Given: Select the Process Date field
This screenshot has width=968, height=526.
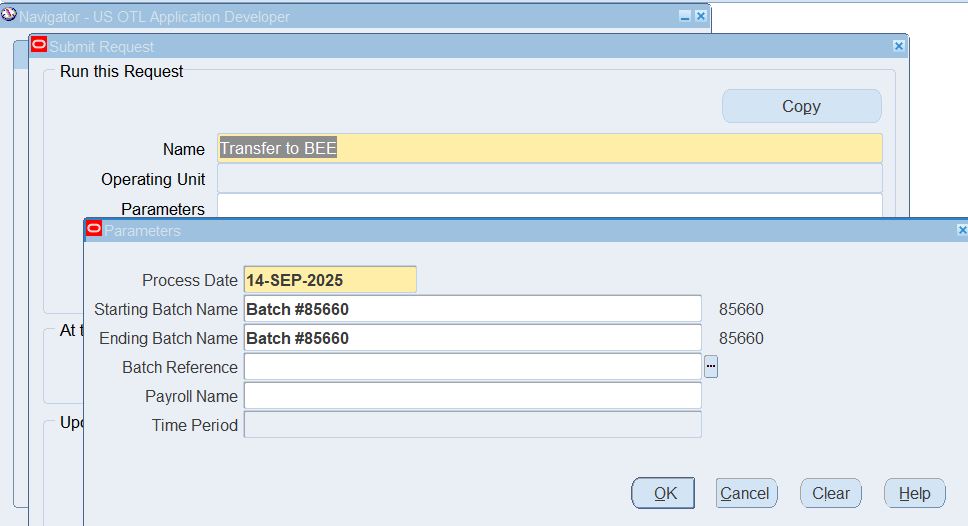Looking at the screenshot, I should click(x=330, y=280).
